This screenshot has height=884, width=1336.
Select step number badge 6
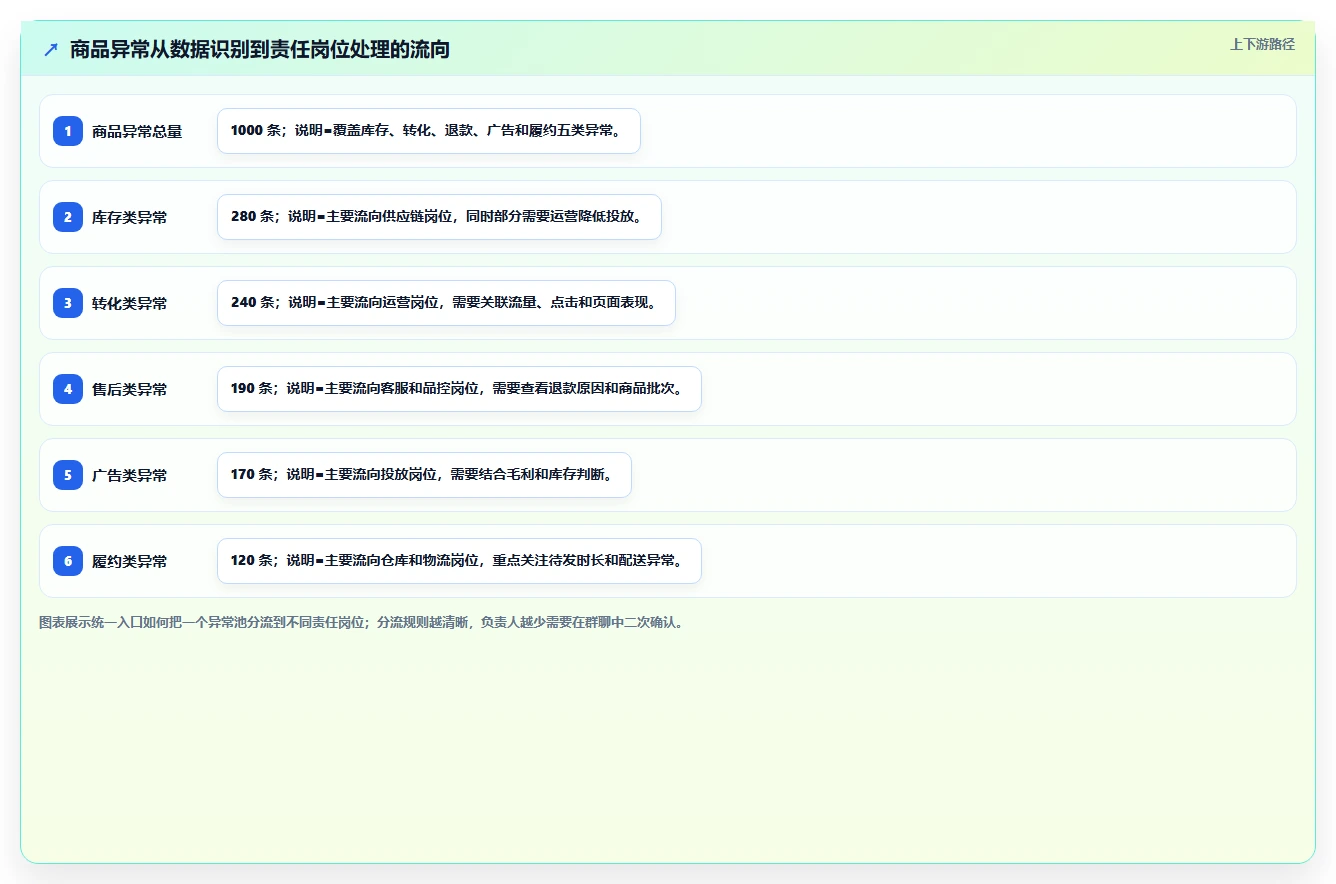click(68, 561)
